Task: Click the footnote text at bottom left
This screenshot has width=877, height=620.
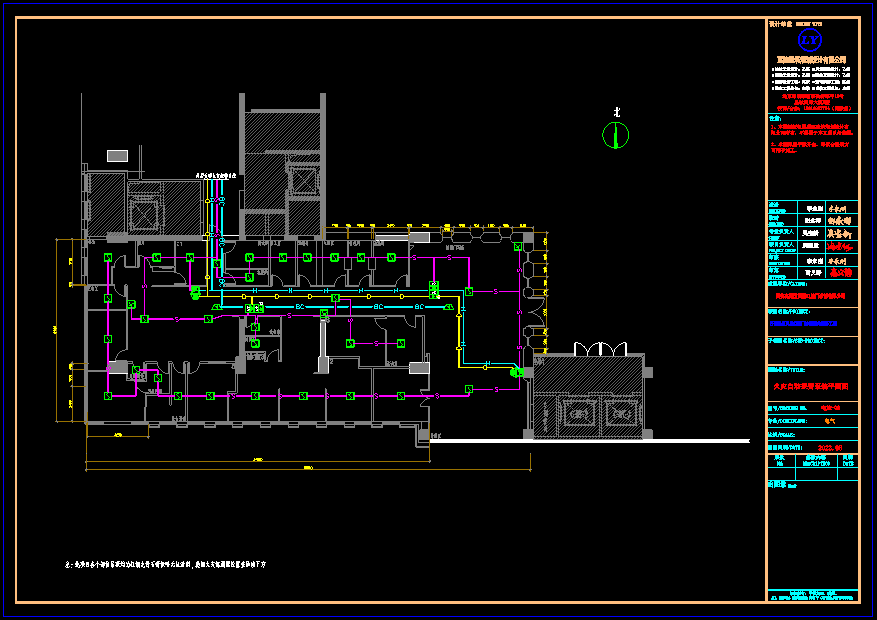Action: [x=165, y=565]
